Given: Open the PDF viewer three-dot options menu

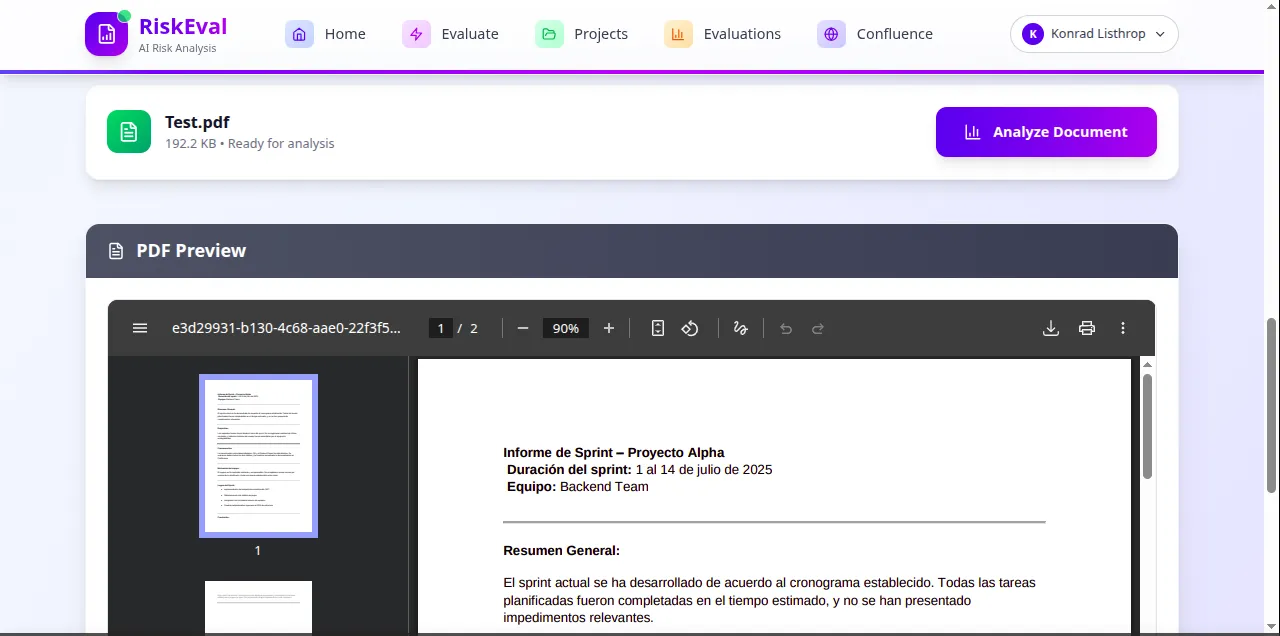Looking at the screenshot, I should click(x=1123, y=328).
